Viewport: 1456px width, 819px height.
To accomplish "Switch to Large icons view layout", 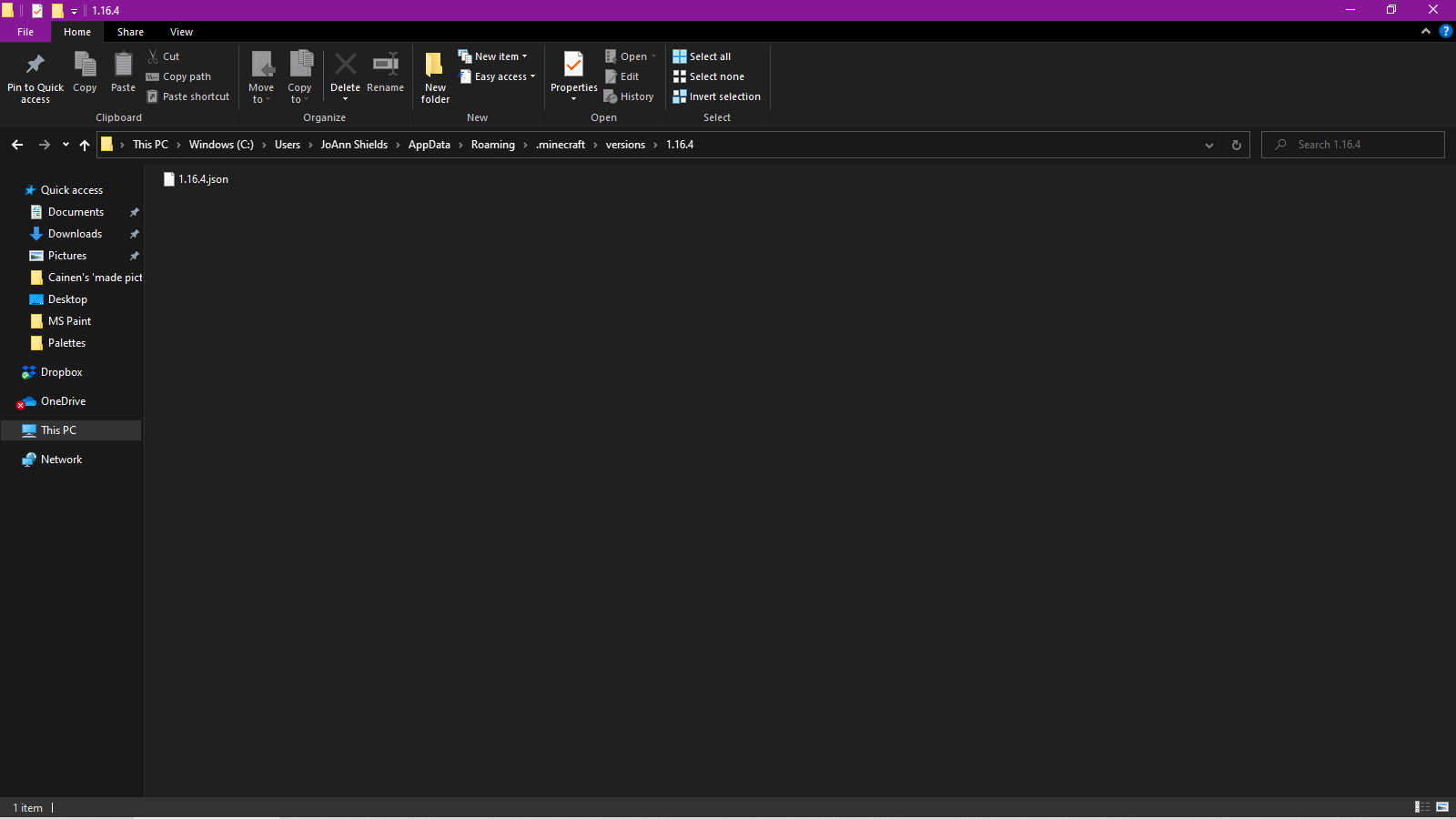I will point(1442,807).
